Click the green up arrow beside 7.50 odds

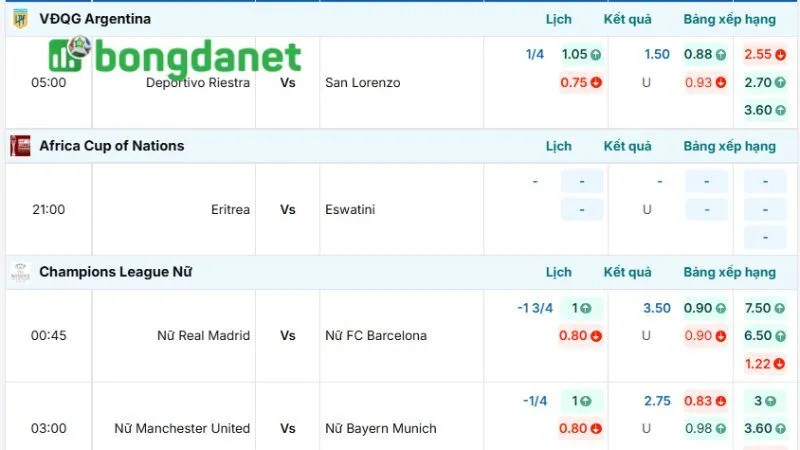coord(780,308)
